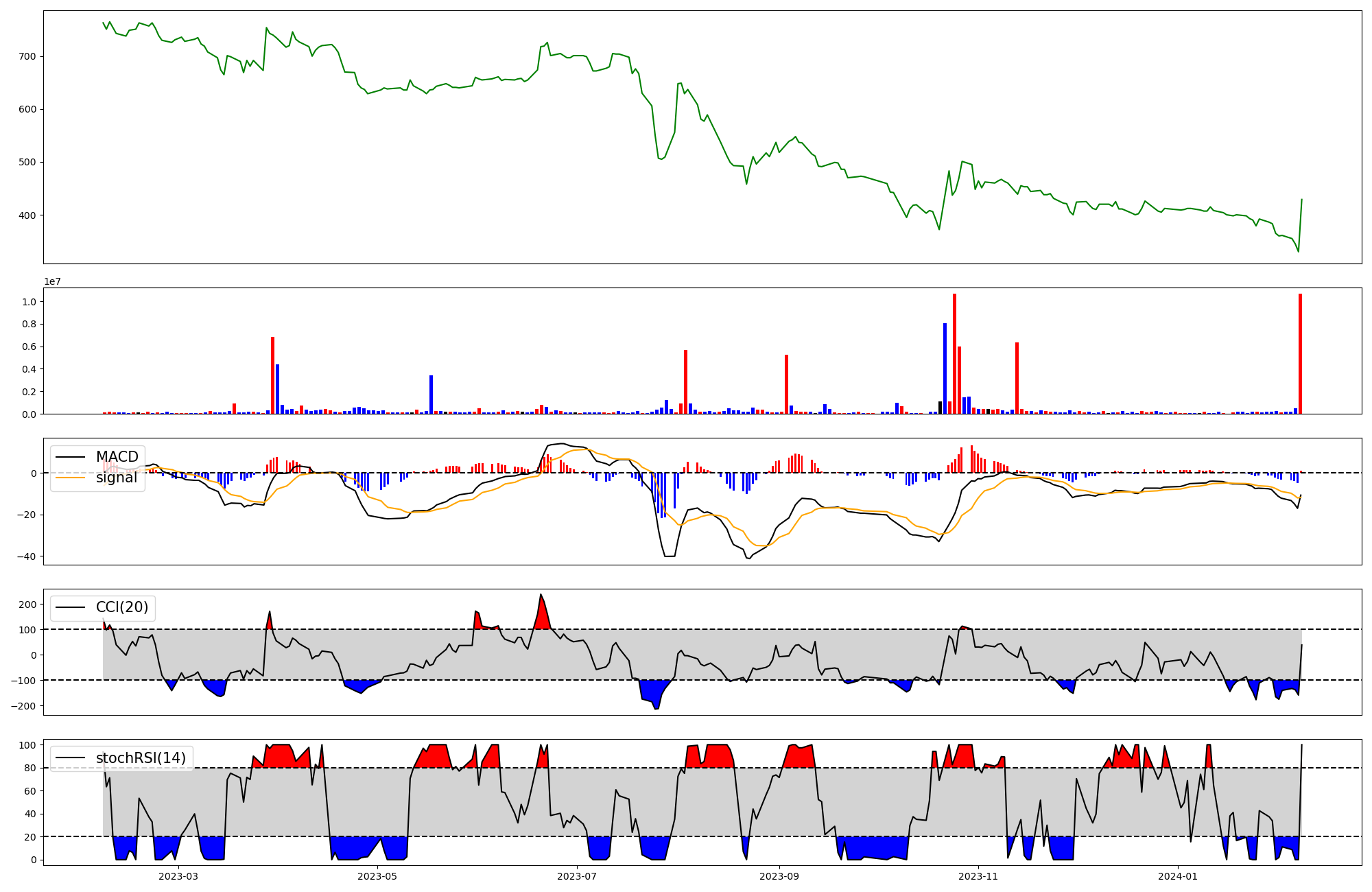Click the black MACD line sample in the legend
The height and width of the screenshot is (892, 1372).
point(71,457)
